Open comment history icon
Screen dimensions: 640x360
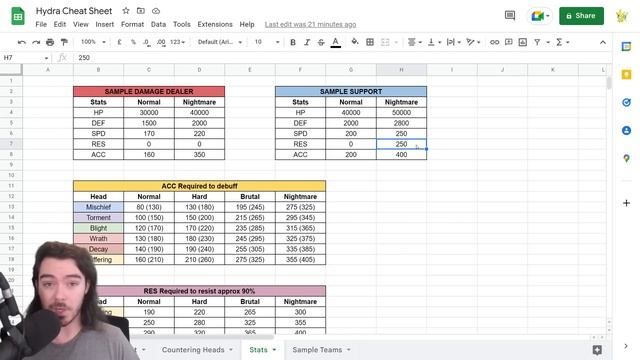click(x=510, y=16)
